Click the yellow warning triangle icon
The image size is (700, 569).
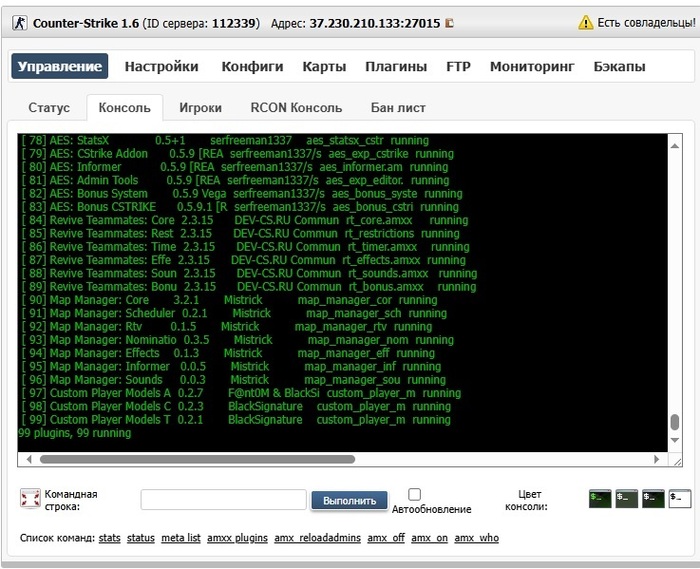pos(586,22)
